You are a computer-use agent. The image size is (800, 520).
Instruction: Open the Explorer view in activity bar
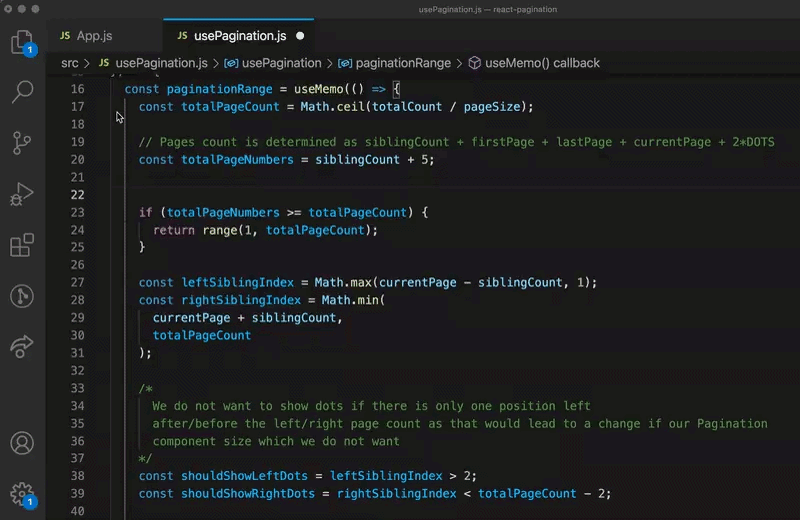point(22,42)
